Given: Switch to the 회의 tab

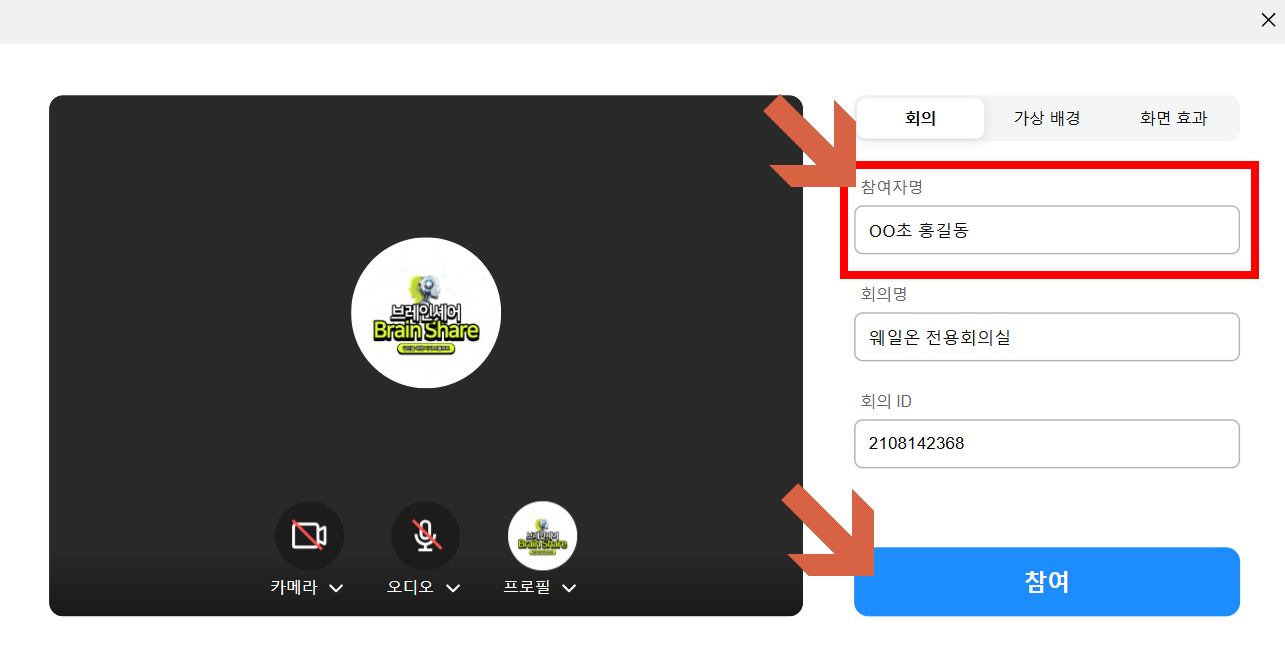Looking at the screenshot, I should pos(920,118).
